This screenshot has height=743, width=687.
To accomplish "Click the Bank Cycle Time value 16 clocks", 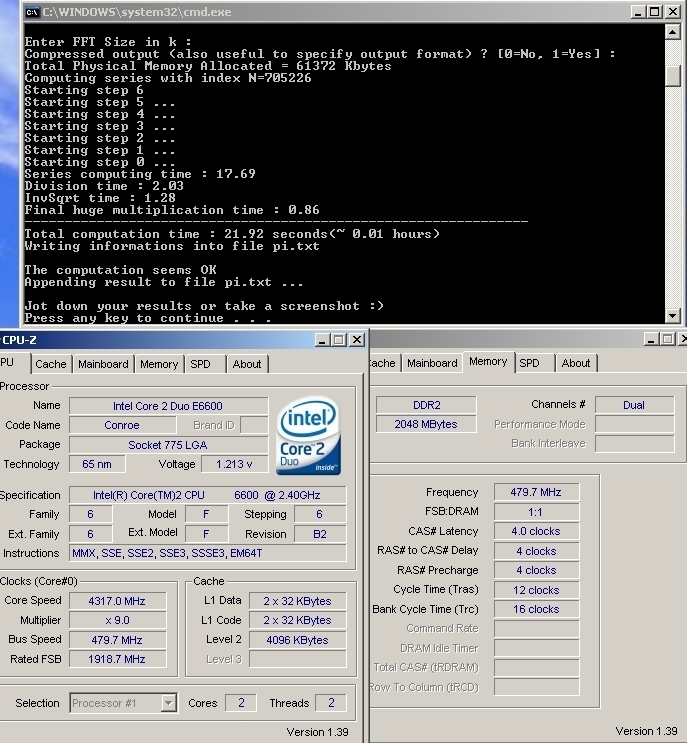I will point(536,609).
